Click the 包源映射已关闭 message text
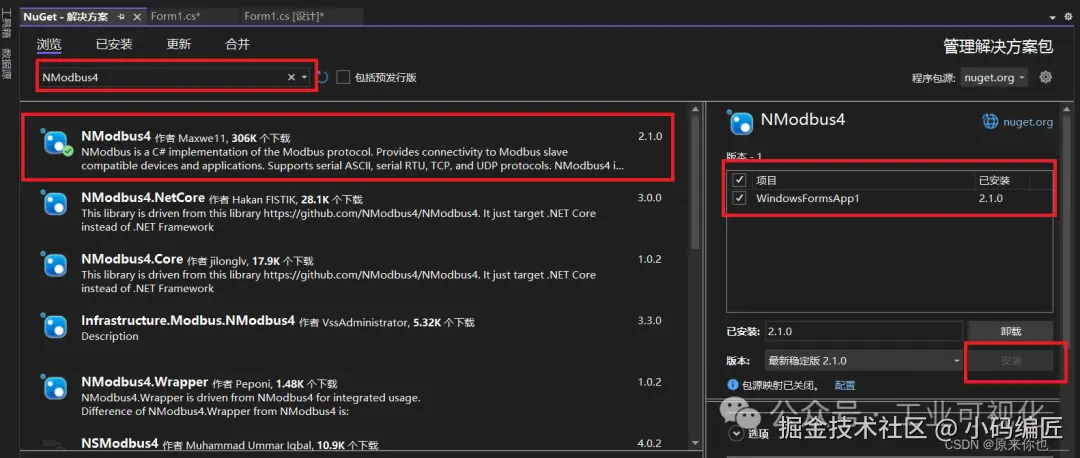Image resolution: width=1080 pixels, height=458 pixels. pyautogui.click(x=781, y=385)
